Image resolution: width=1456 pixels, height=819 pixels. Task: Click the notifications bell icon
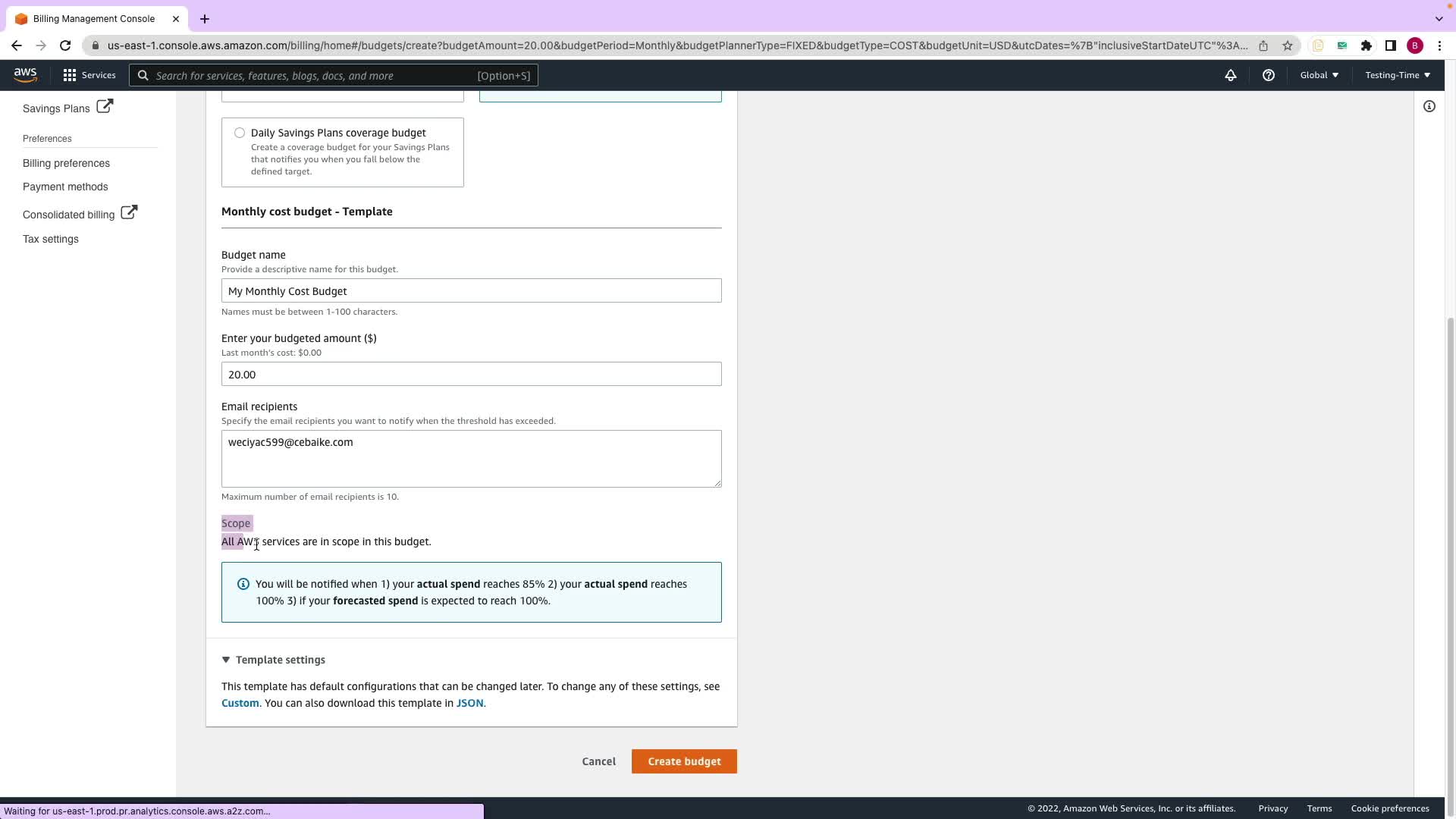1230,75
